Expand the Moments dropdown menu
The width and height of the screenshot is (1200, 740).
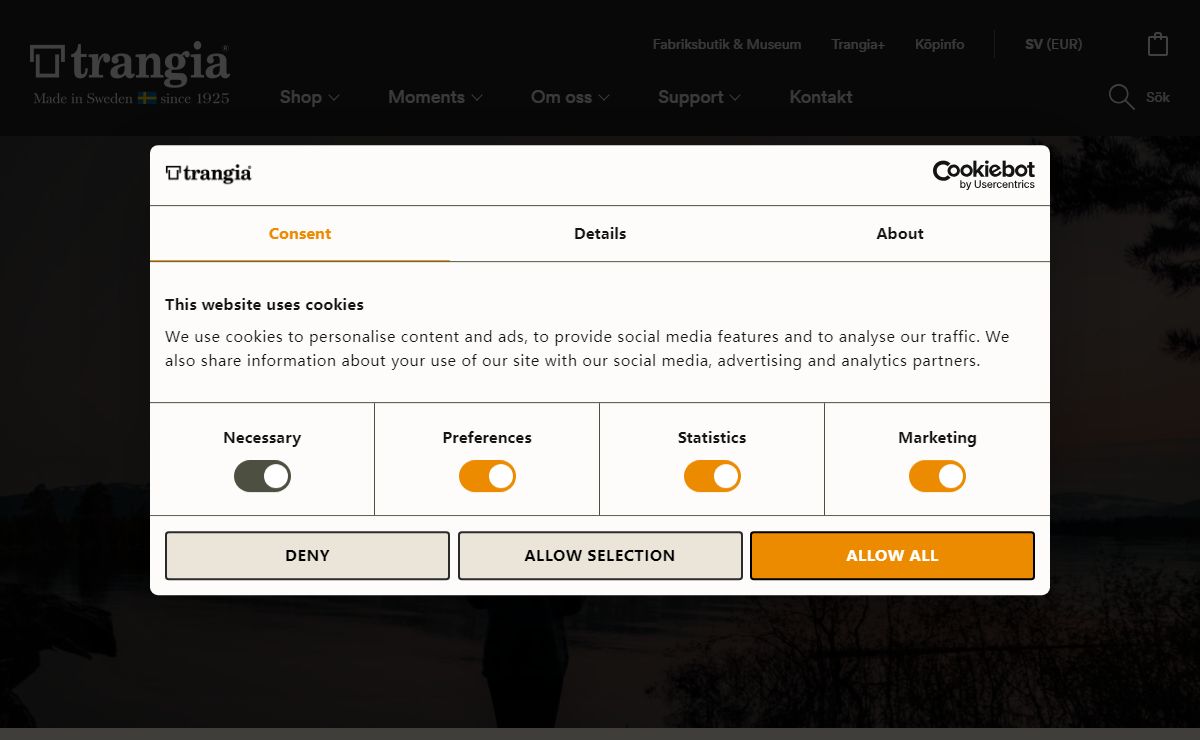(436, 97)
